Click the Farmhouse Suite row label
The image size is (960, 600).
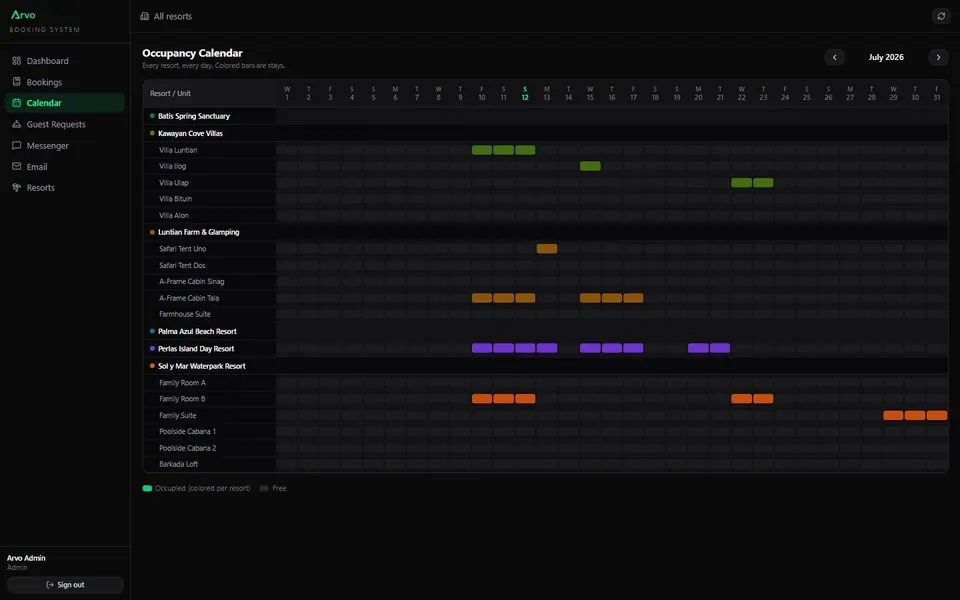[x=185, y=314]
